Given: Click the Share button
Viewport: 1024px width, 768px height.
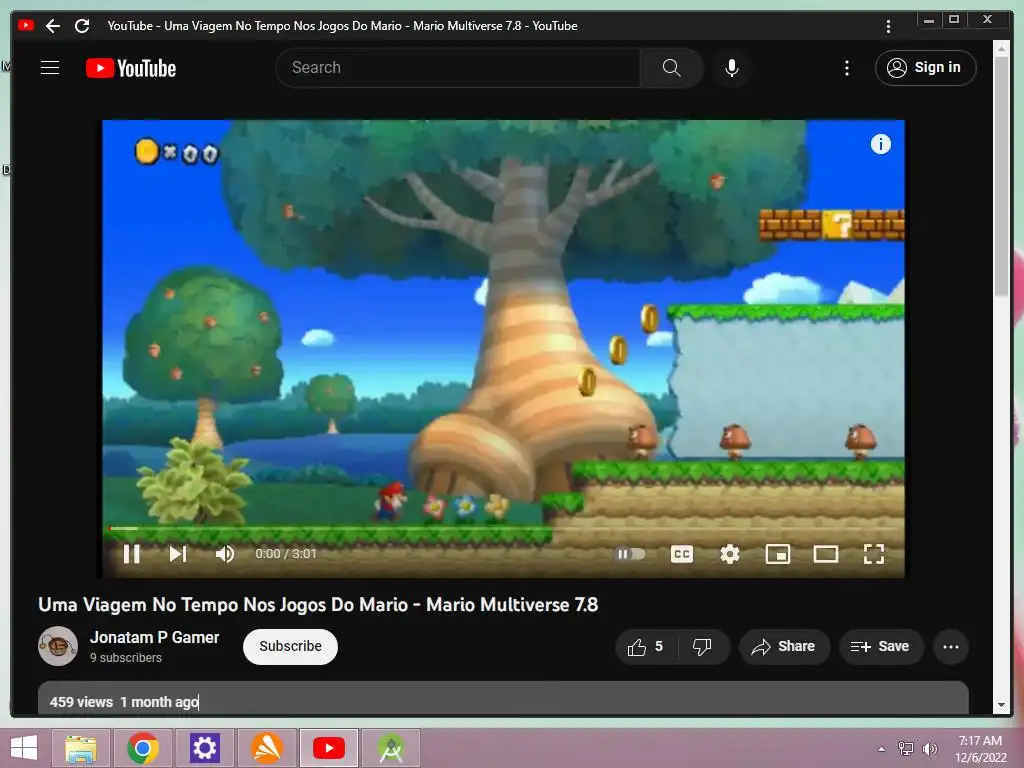Looking at the screenshot, I should [784, 647].
